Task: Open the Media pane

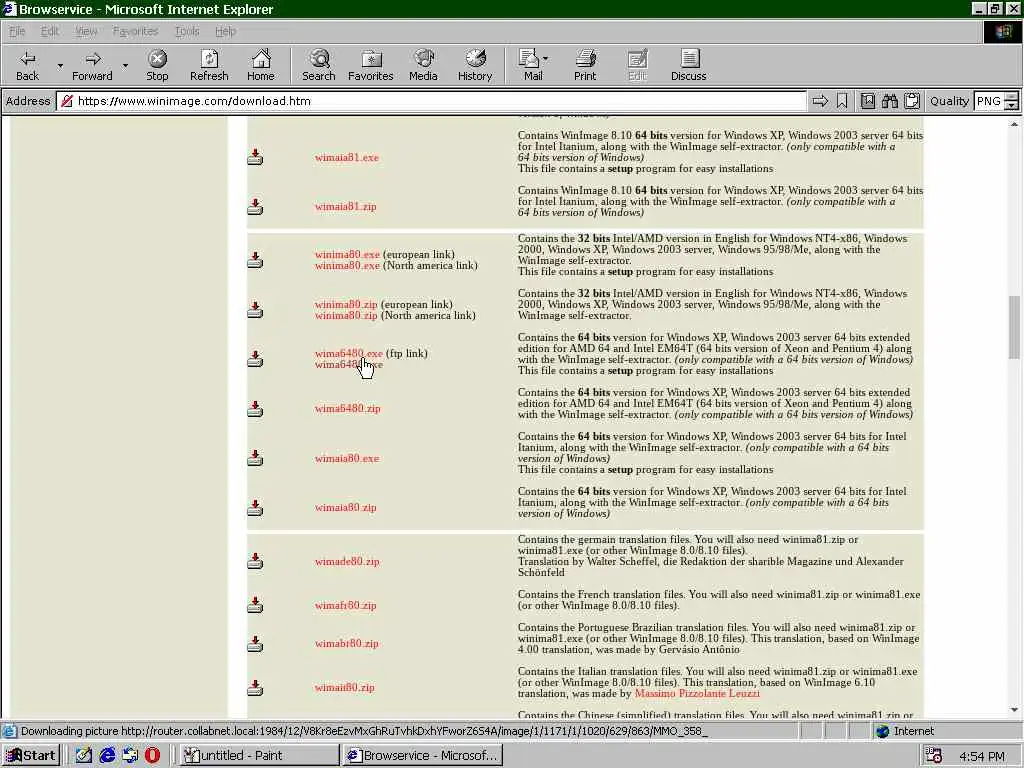Action: 423,65
